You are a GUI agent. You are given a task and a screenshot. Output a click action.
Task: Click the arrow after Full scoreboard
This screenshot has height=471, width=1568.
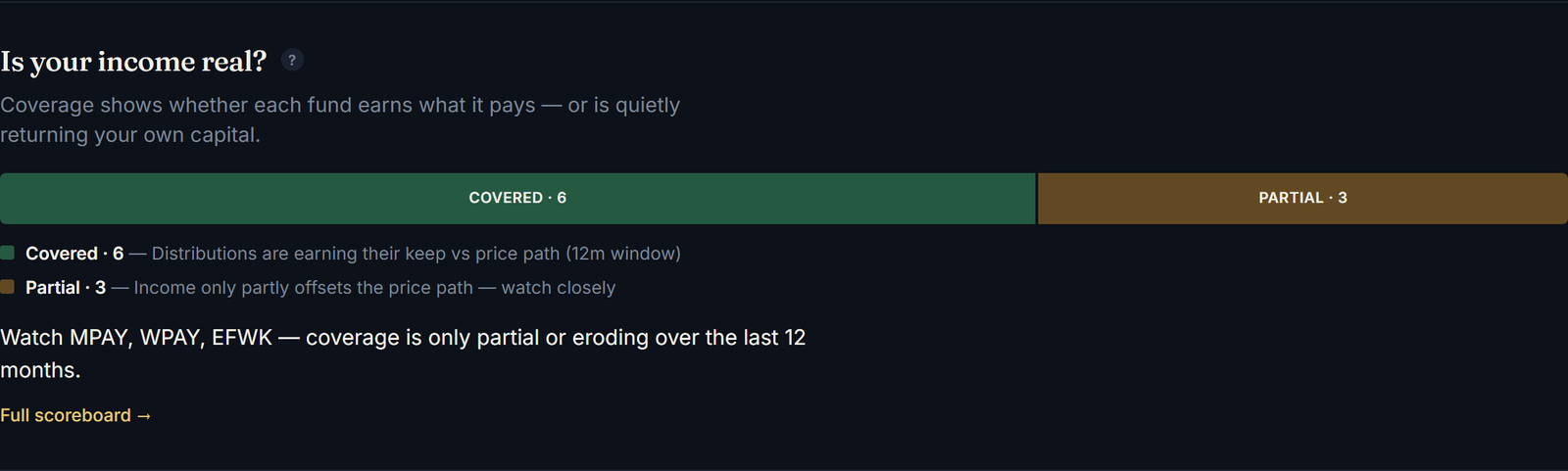pyautogui.click(x=144, y=416)
